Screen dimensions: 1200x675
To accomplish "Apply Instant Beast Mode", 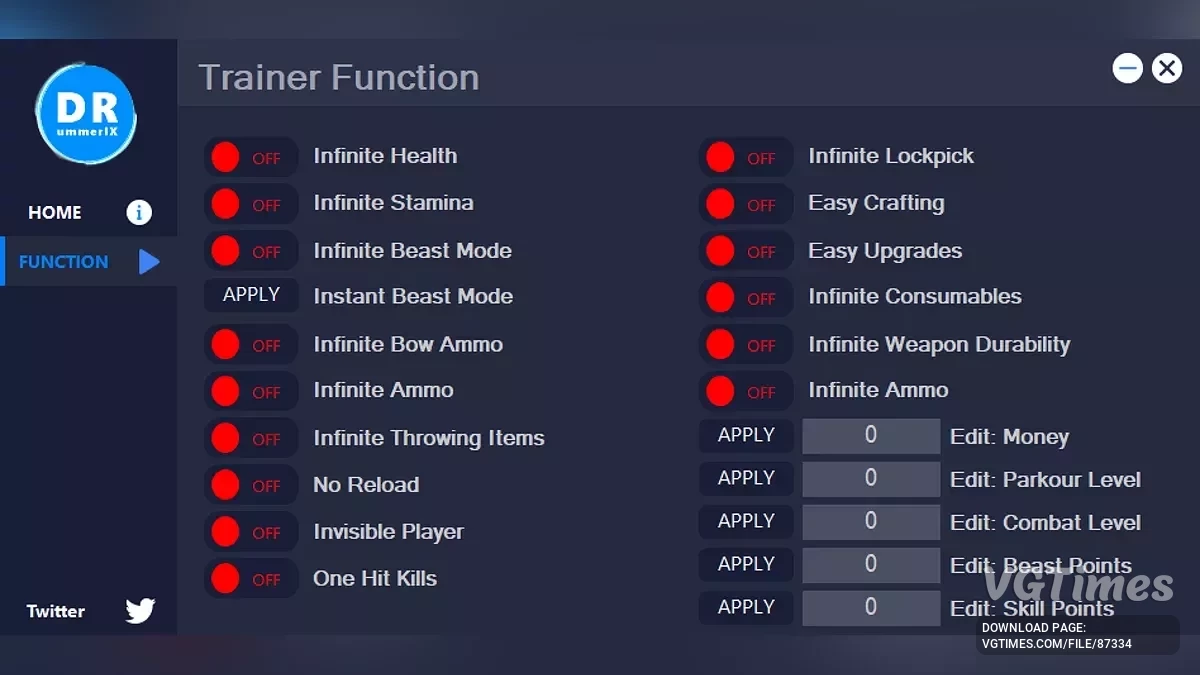I will [251, 295].
